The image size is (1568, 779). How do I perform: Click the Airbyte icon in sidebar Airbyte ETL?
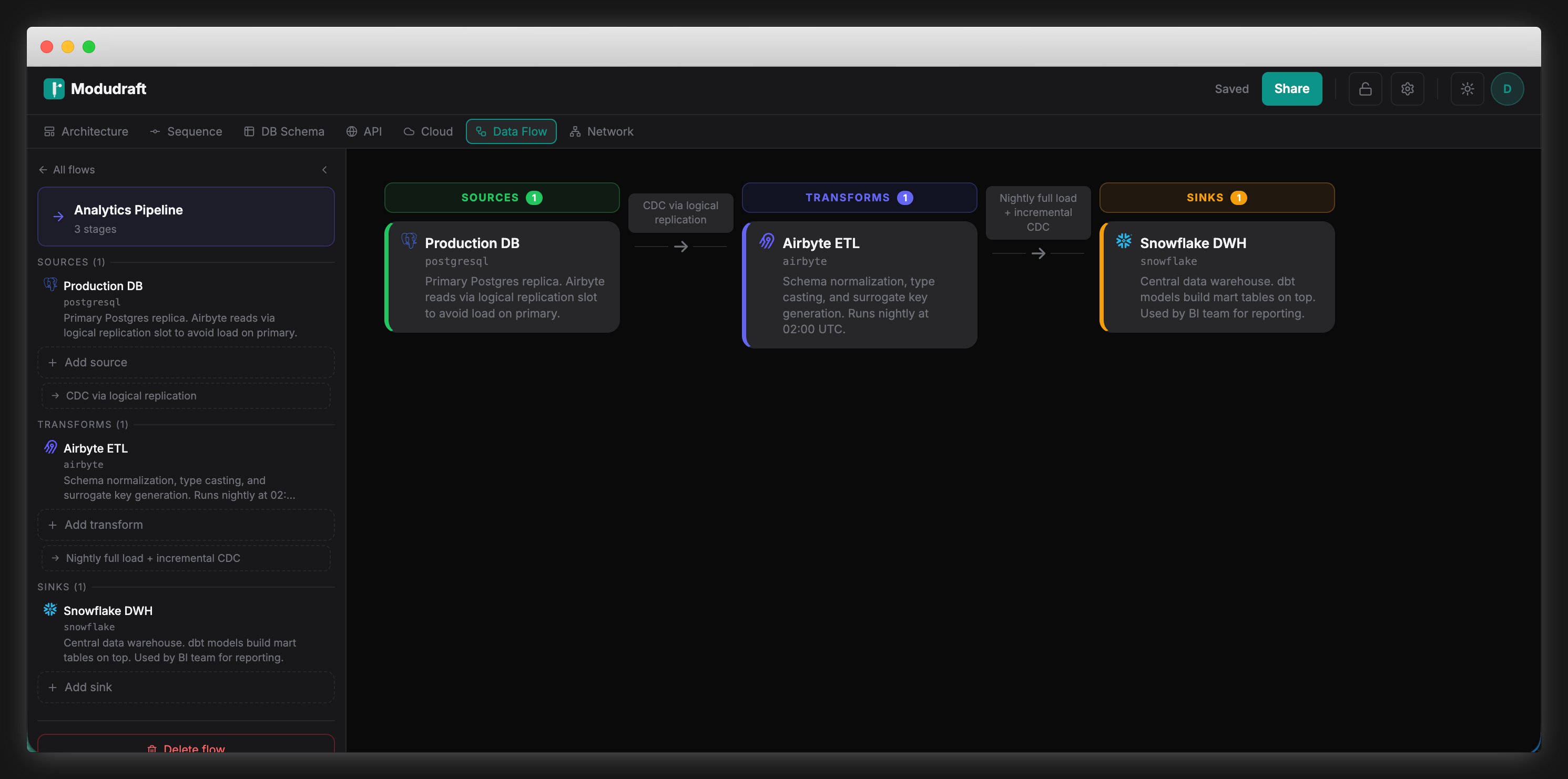50,447
